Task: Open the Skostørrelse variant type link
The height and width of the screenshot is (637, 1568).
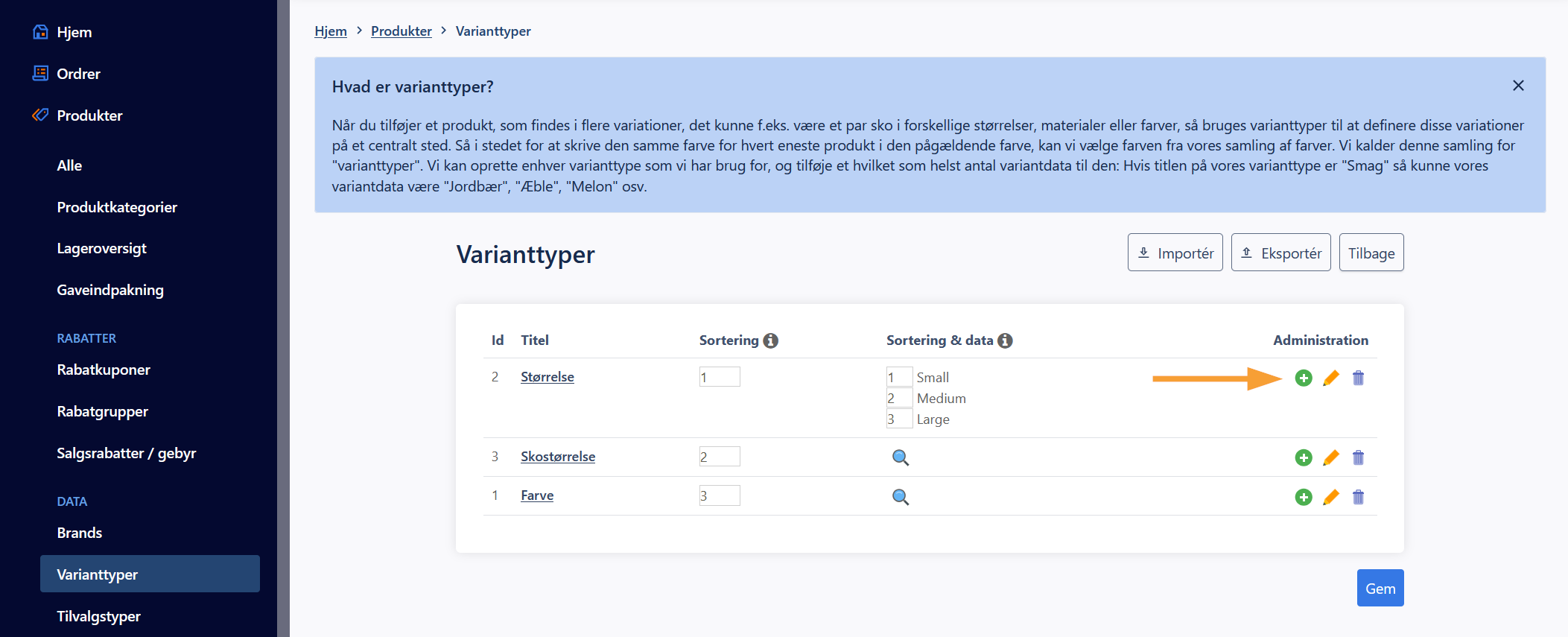Action: tap(558, 457)
